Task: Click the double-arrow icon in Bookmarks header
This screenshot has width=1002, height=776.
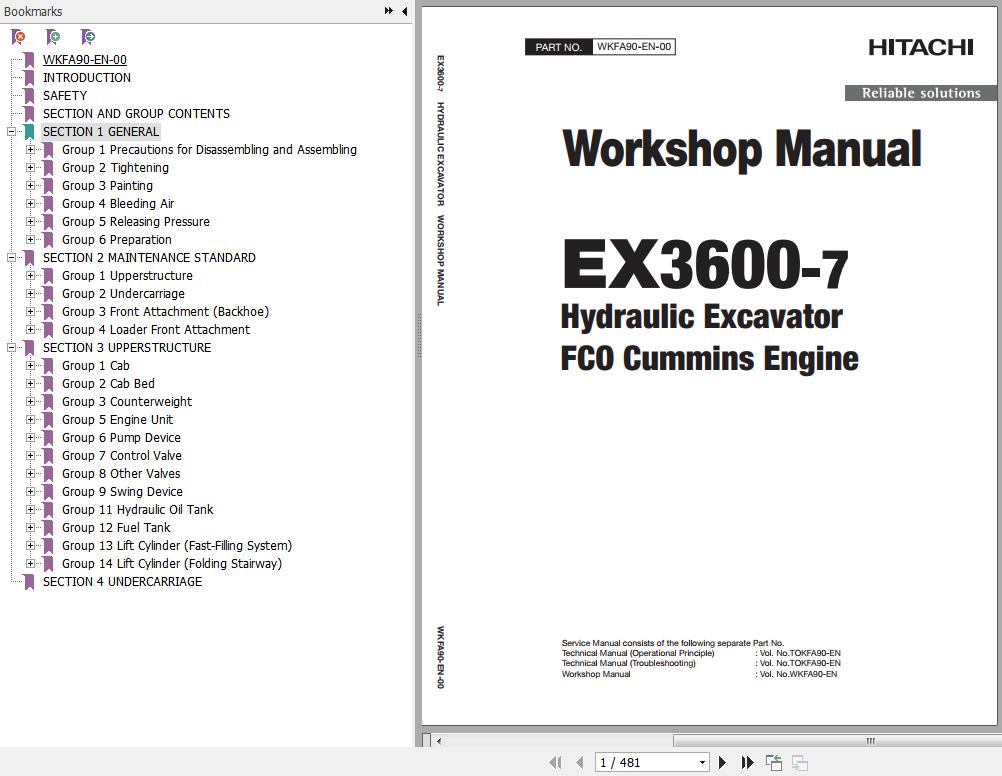Action: 389,11
